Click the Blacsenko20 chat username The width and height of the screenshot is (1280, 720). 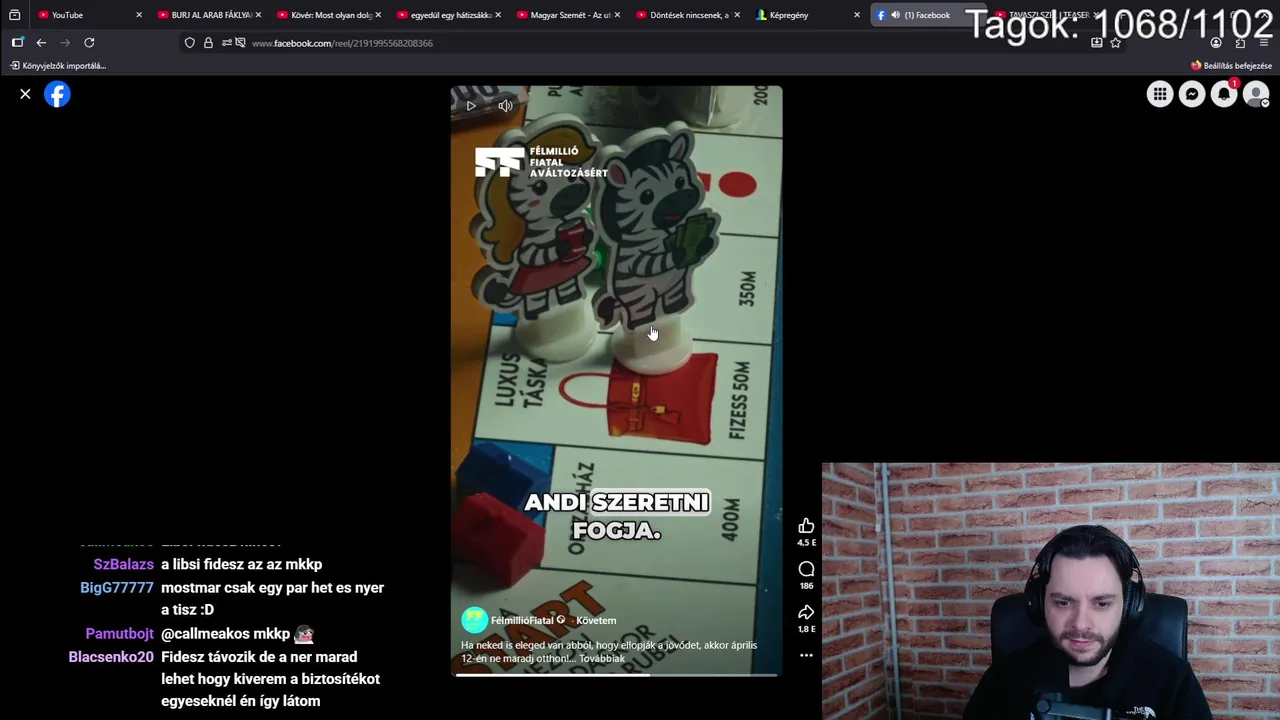coord(111,657)
